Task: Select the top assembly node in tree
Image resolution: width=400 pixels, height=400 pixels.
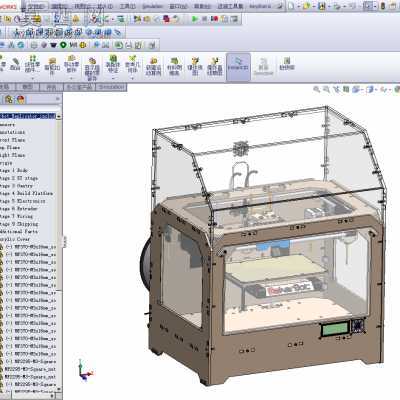Action: coord(28,116)
